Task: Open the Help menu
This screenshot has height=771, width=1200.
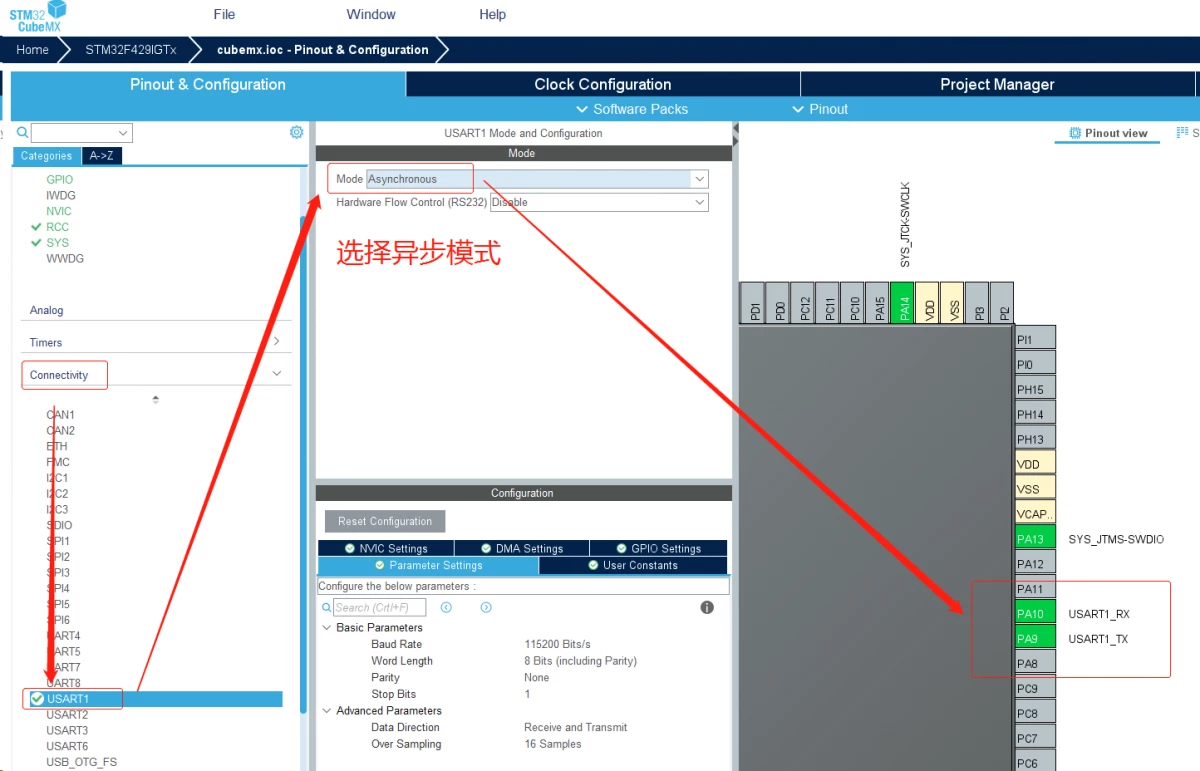Action: 492,14
